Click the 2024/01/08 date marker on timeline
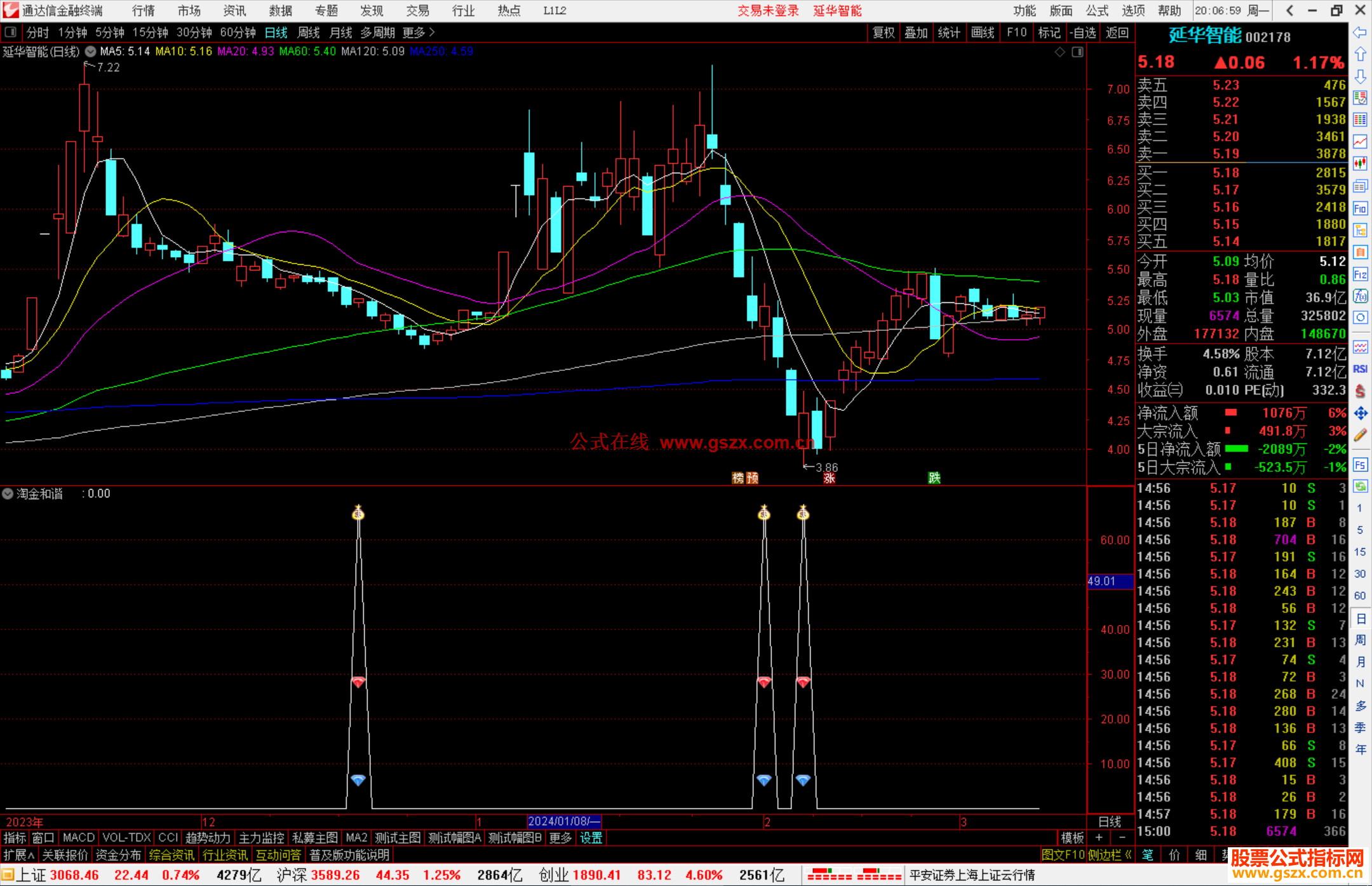 564,821
